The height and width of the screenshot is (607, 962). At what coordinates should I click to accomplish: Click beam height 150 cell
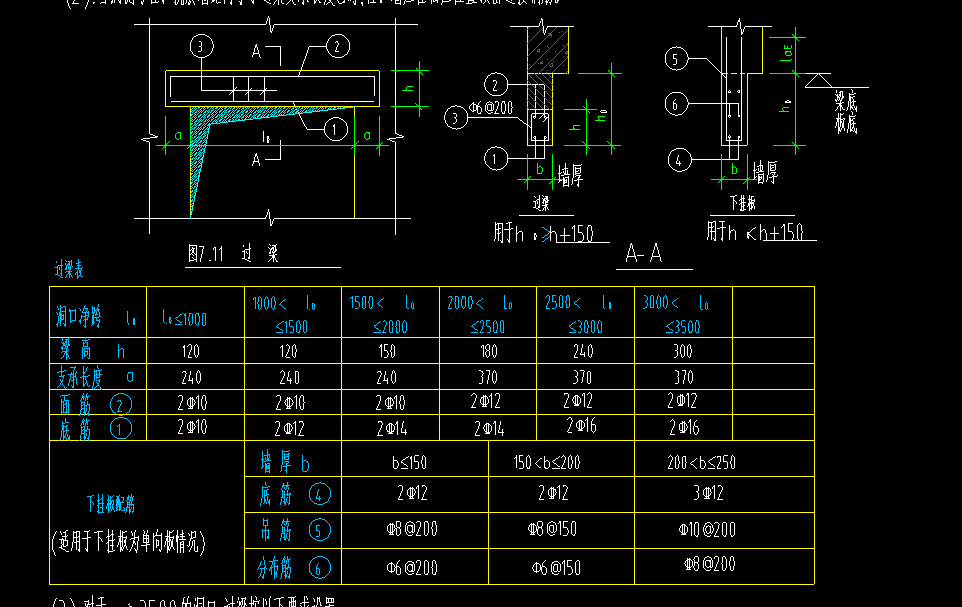tap(387, 351)
